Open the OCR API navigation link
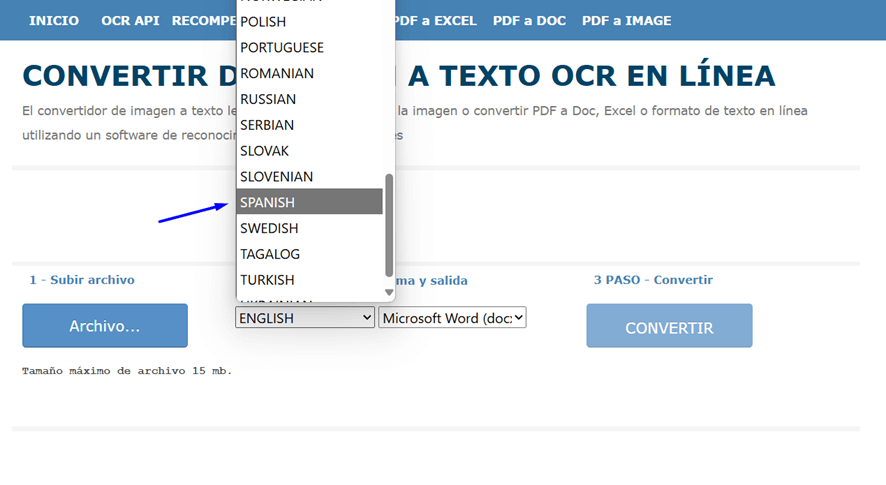The height and width of the screenshot is (485, 886). [x=130, y=21]
